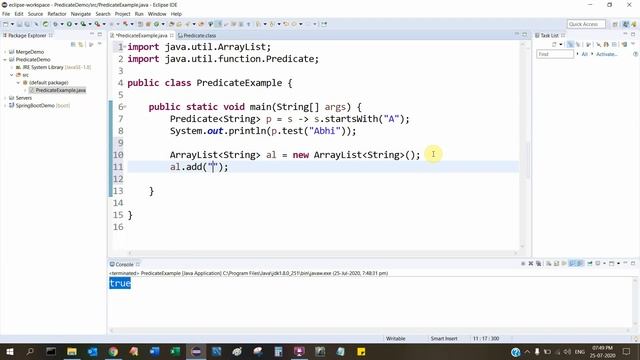Open the Debug dropdown arrow
This screenshot has height=360, width=640.
pos(62,24)
